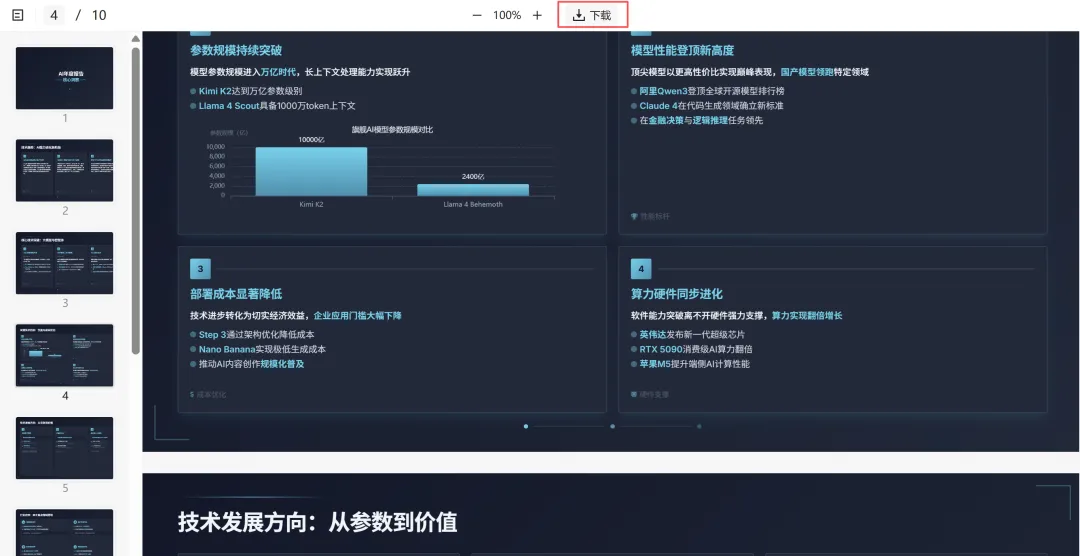Open page 1 thumbnail titled AI年度报告
The image size is (1080, 556).
click(65, 78)
